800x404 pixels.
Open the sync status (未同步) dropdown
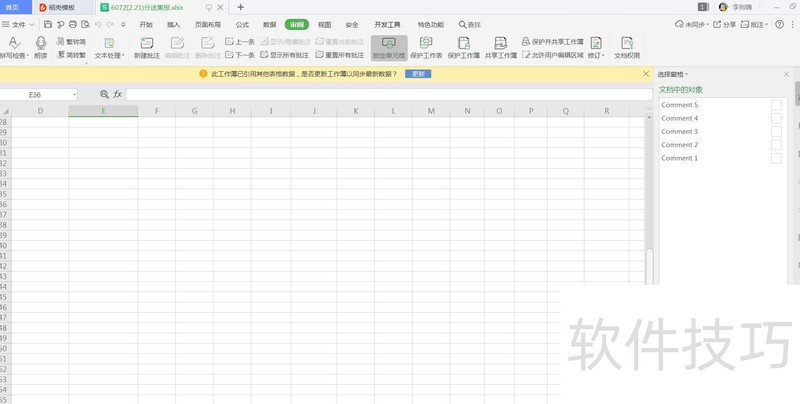tap(692, 24)
